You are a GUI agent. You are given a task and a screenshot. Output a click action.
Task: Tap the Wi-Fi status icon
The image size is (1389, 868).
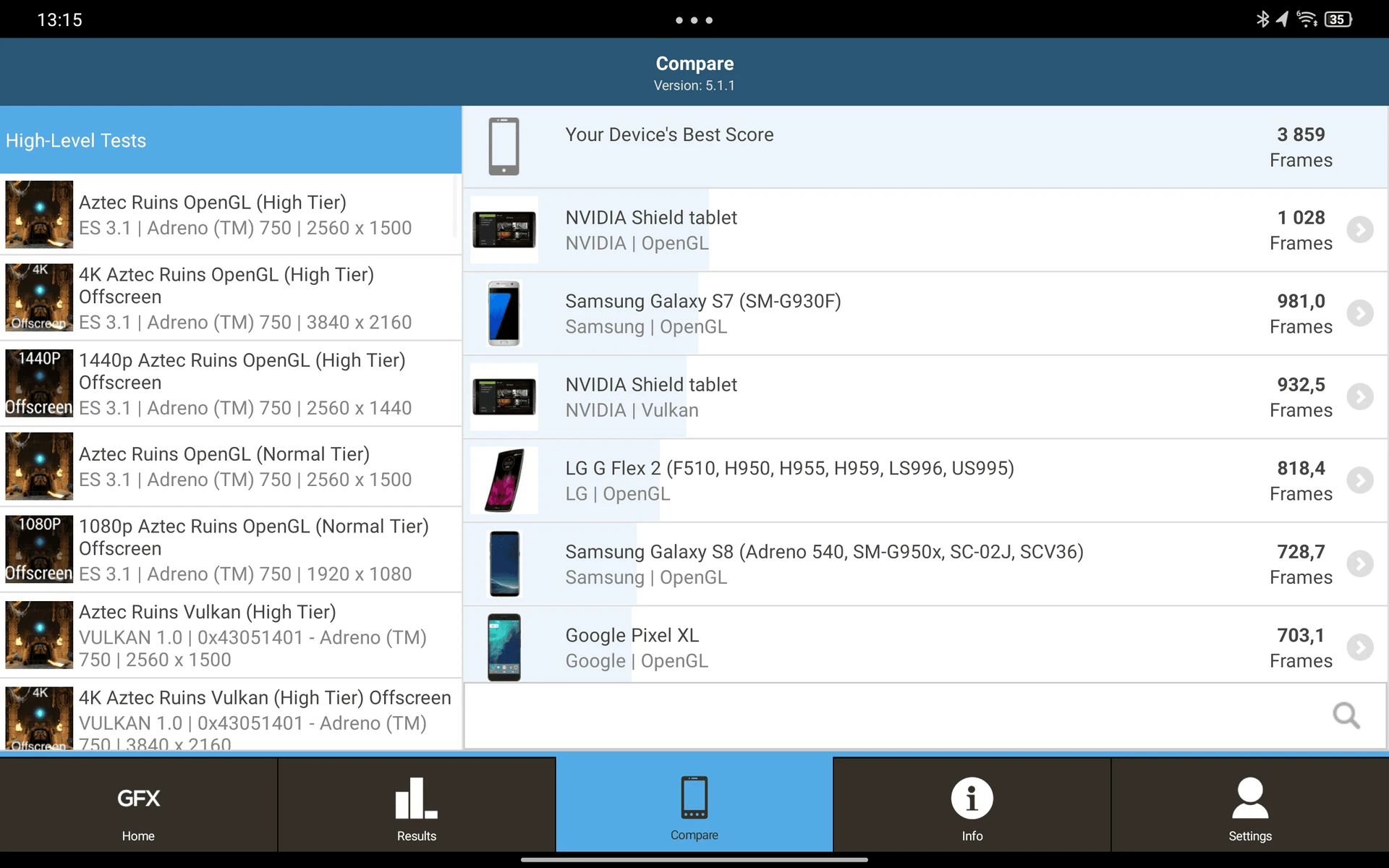(1307, 20)
